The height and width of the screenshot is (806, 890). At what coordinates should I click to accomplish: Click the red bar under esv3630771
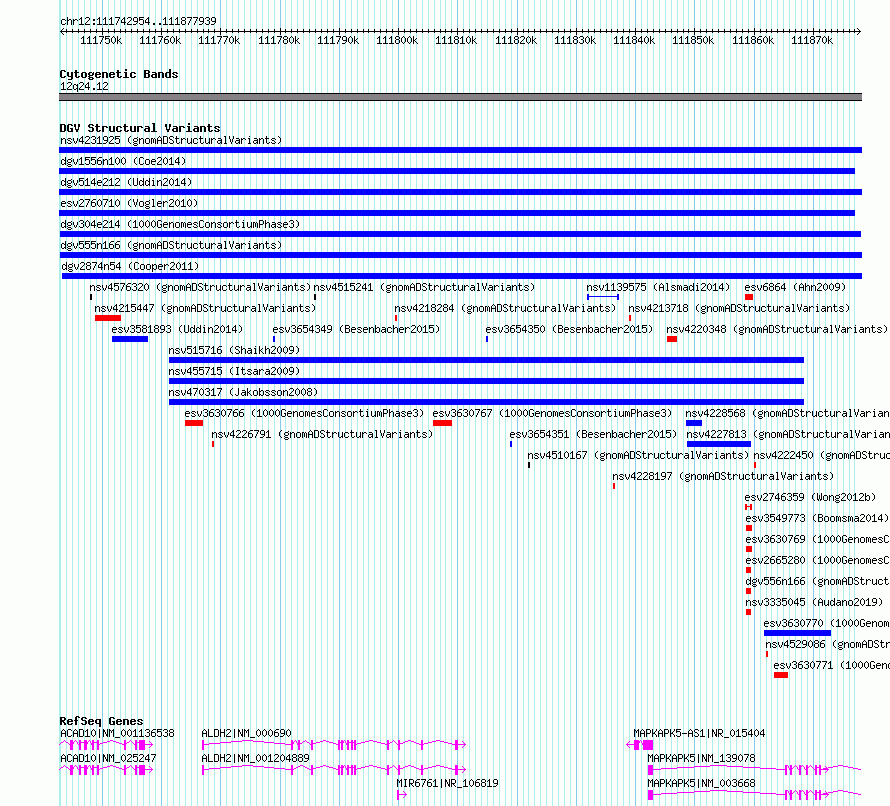click(x=781, y=675)
